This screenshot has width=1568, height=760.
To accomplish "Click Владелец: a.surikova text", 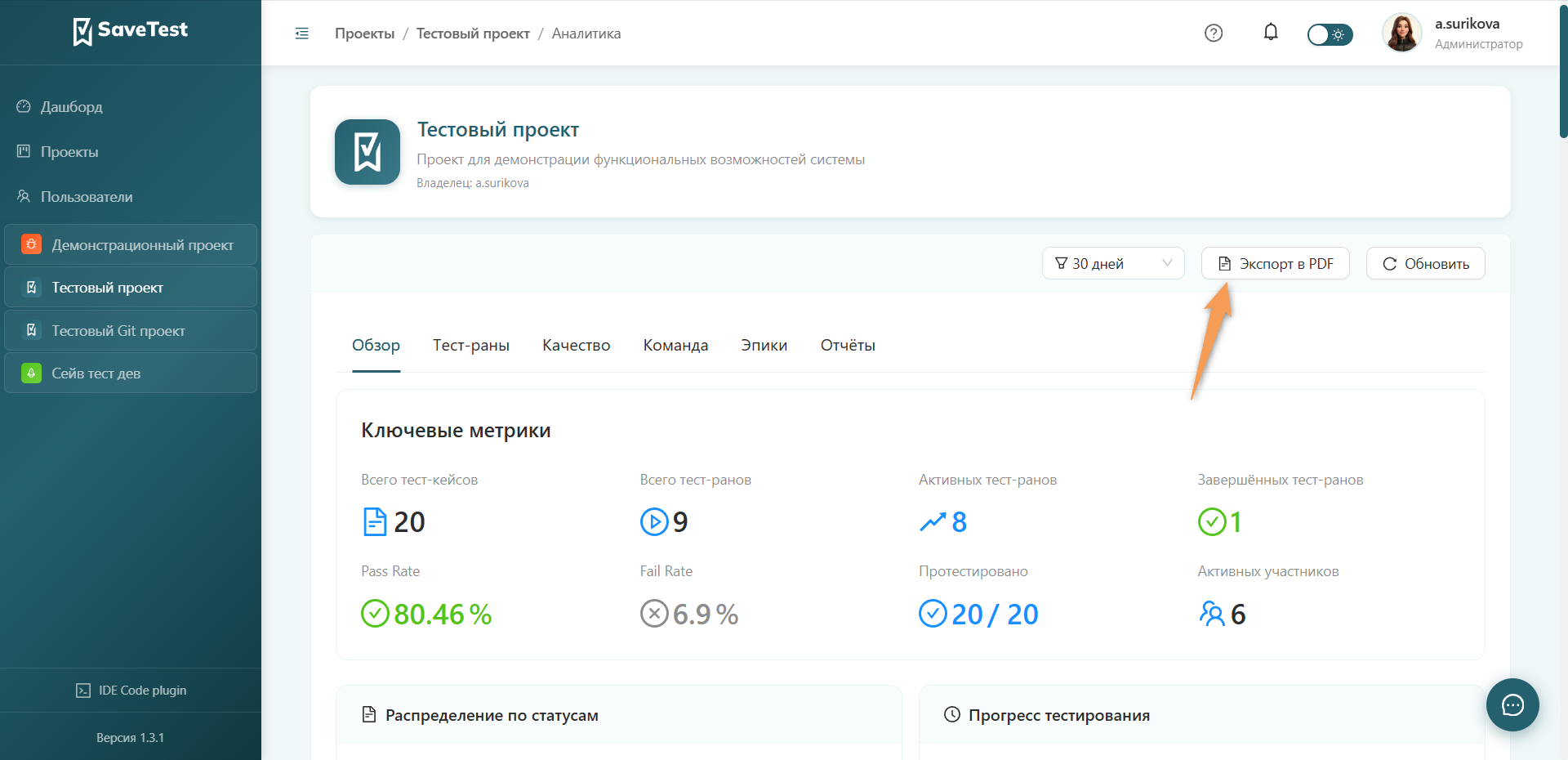I will tap(473, 183).
